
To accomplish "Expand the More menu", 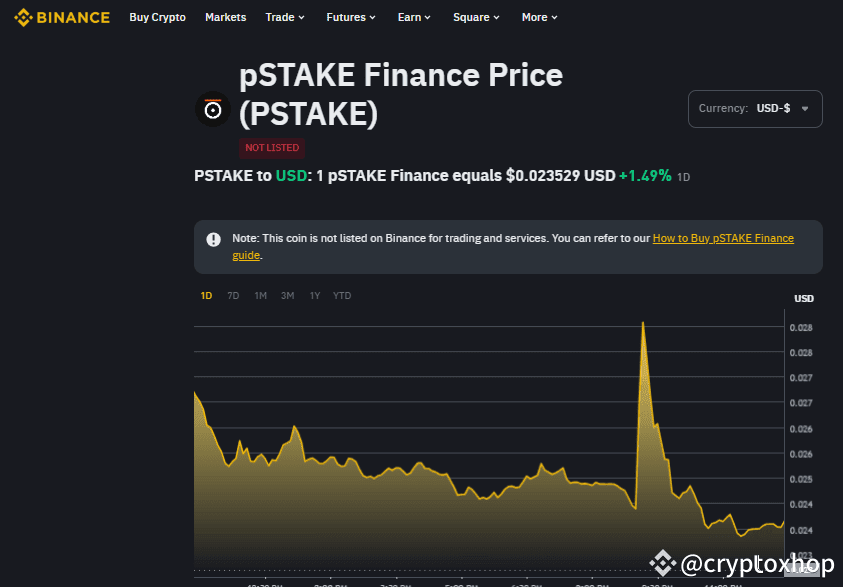I will point(539,17).
